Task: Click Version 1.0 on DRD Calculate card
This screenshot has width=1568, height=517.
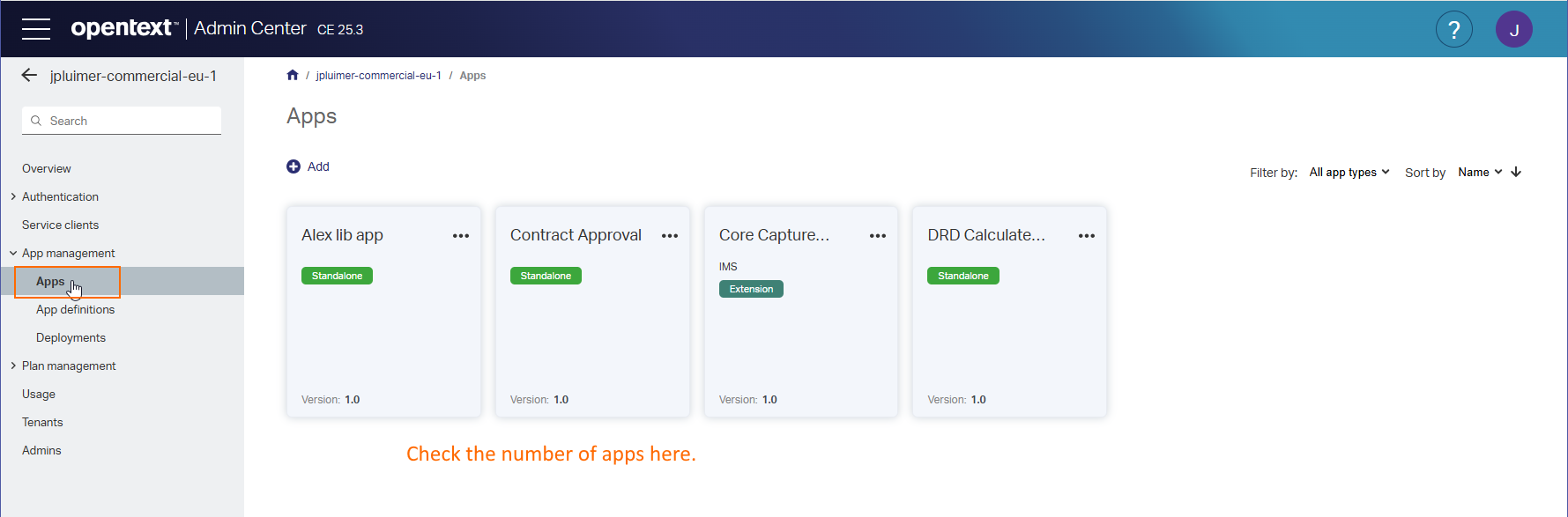Action: tap(956, 400)
